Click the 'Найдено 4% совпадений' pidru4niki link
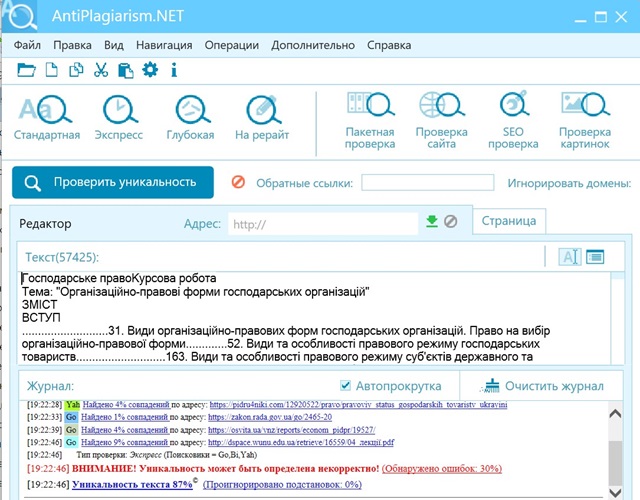 point(126,404)
